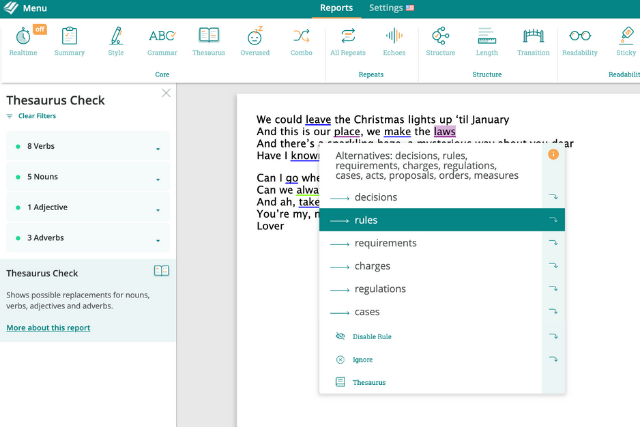This screenshot has width=640, height=427.
Task: Click the arrow icon next to 'regulations'
Action: pos(553,288)
